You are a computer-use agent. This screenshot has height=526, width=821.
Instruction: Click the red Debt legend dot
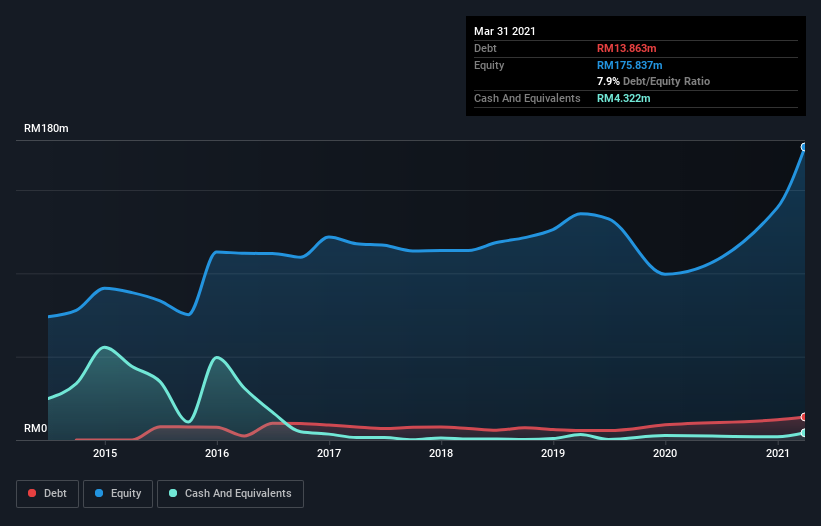pos(32,493)
